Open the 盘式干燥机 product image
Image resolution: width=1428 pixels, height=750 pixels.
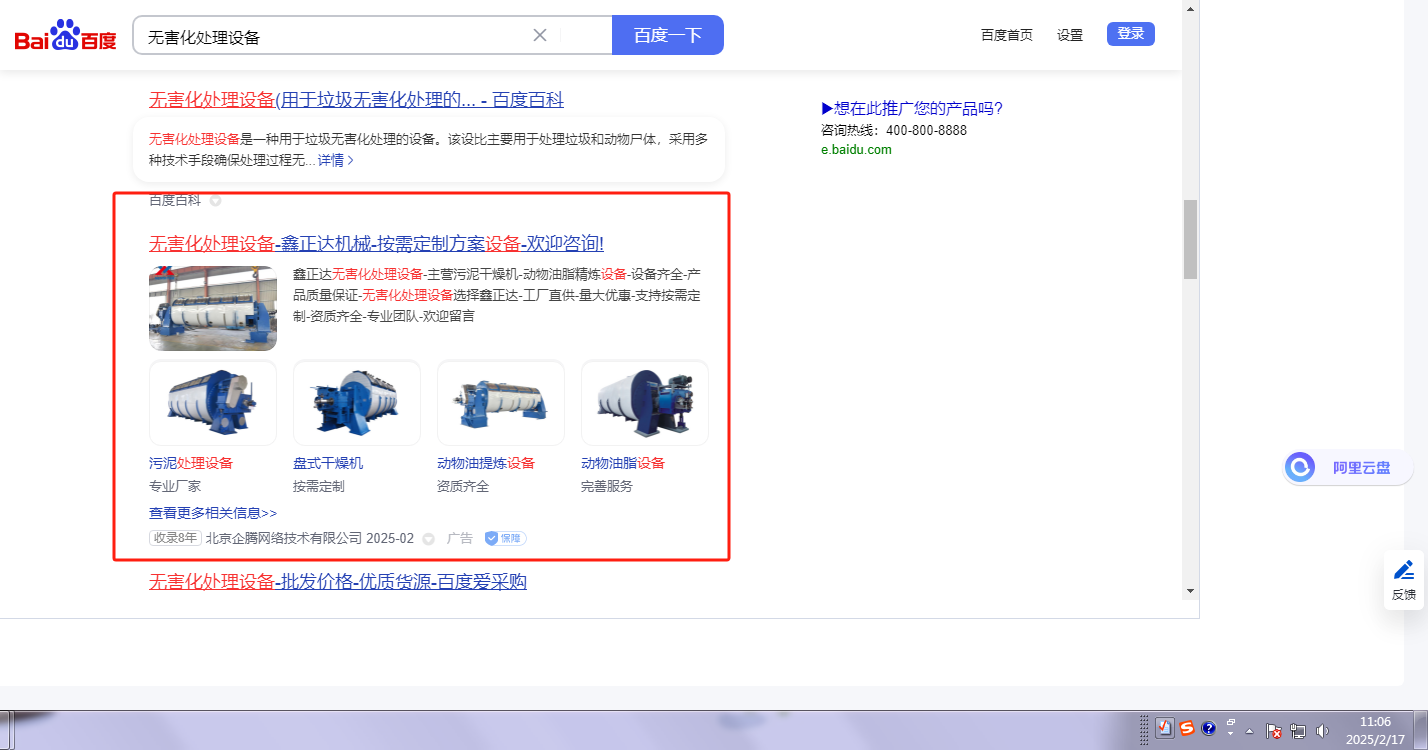(x=357, y=403)
